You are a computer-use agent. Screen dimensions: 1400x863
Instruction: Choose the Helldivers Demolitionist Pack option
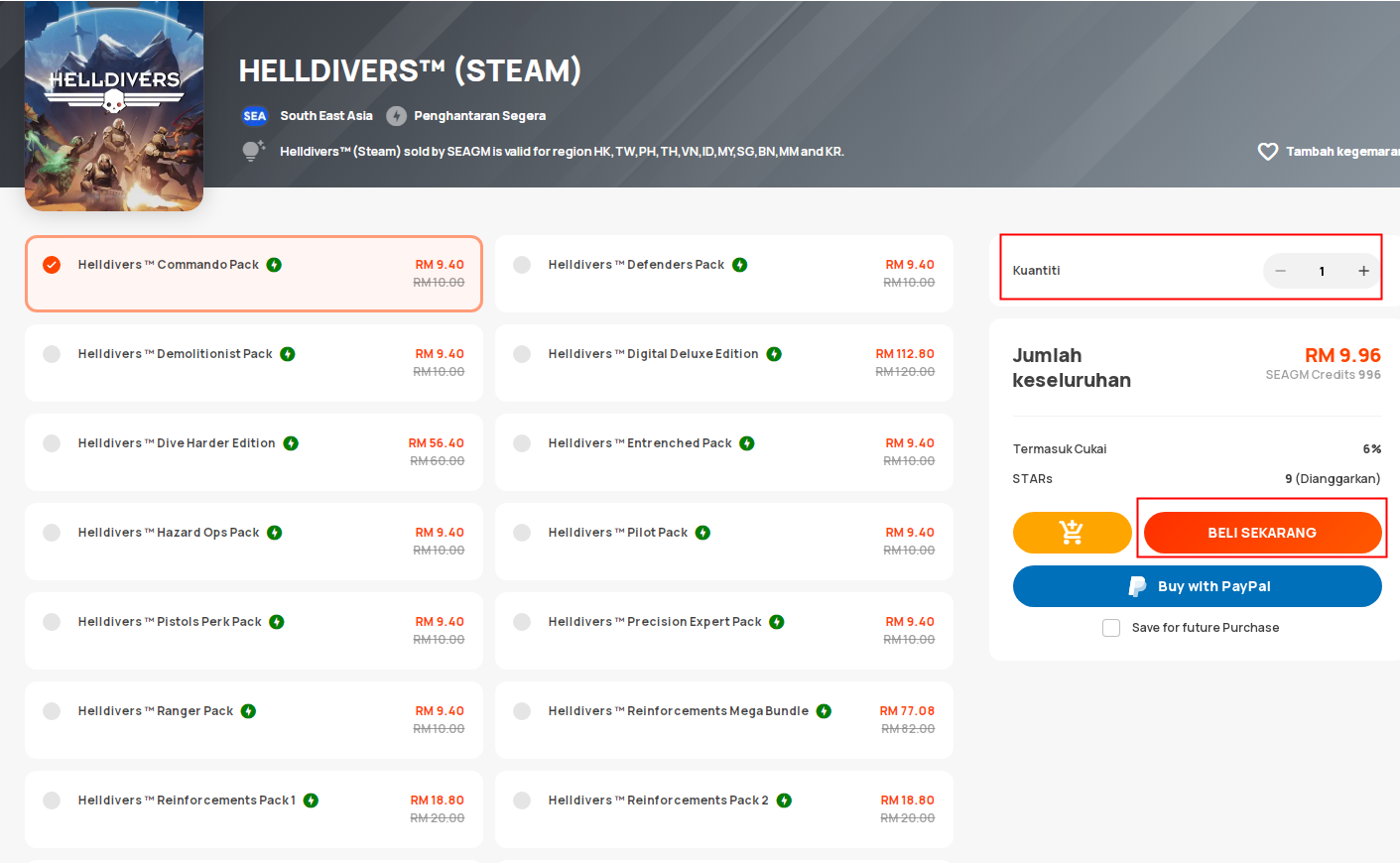pos(52,354)
